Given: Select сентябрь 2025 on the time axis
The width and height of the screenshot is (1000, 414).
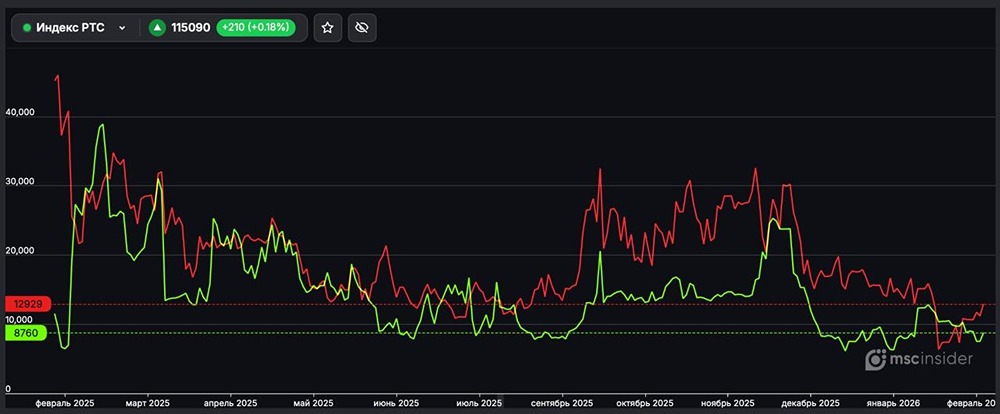Looking at the screenshot, I should click(563, 404).
